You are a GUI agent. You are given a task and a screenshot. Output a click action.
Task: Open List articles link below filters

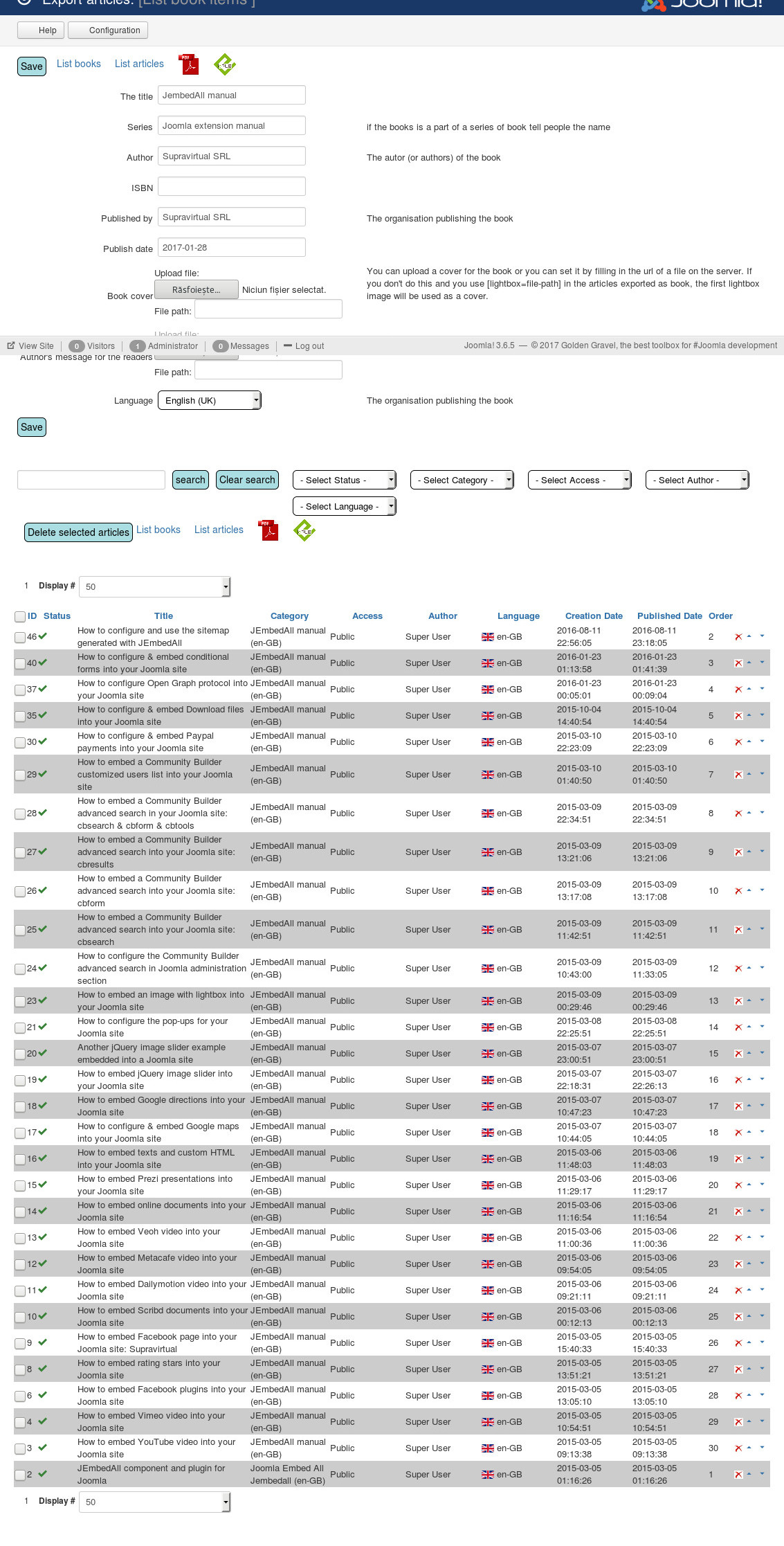[219, 530]
